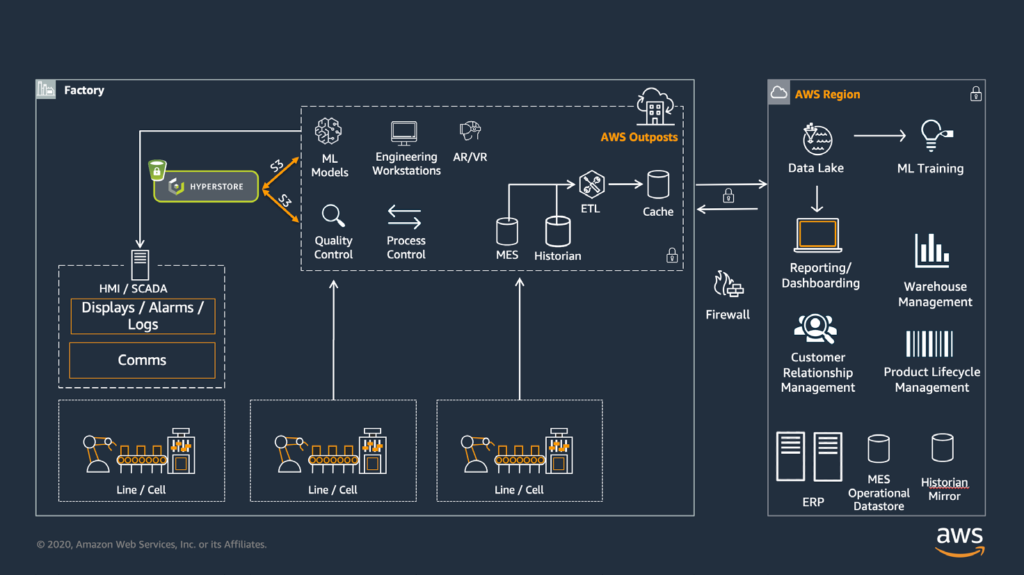This screenshot has width=1024, height=575.
Task: Click the HMI / SCADA server icon
Action: click(140, 265)
